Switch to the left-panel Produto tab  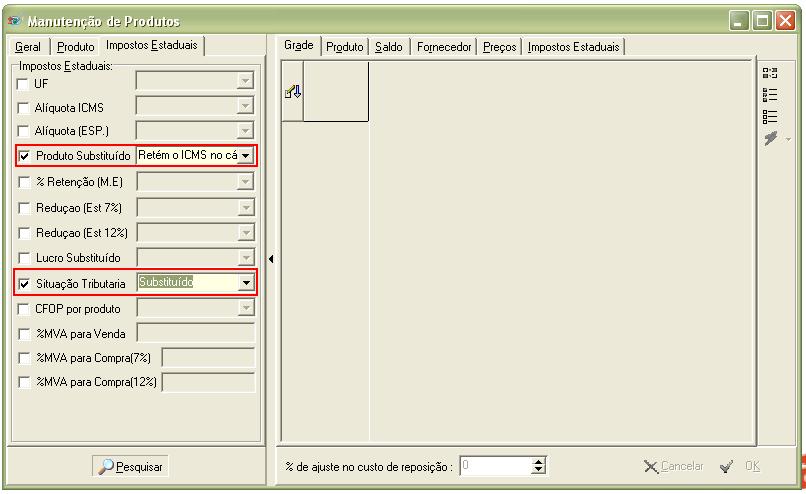(76, 47)
